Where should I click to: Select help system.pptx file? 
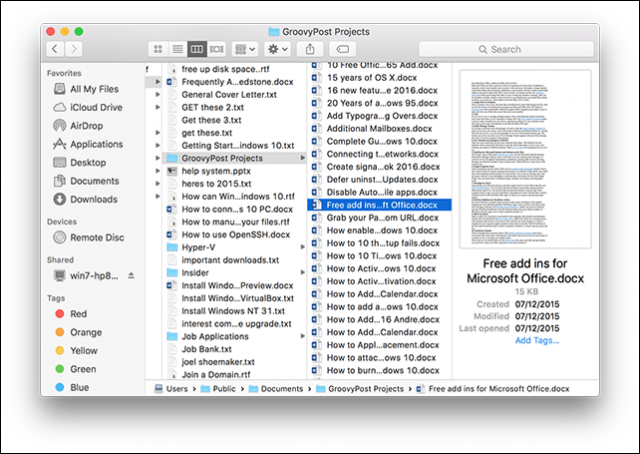click(x=235, y=171)
